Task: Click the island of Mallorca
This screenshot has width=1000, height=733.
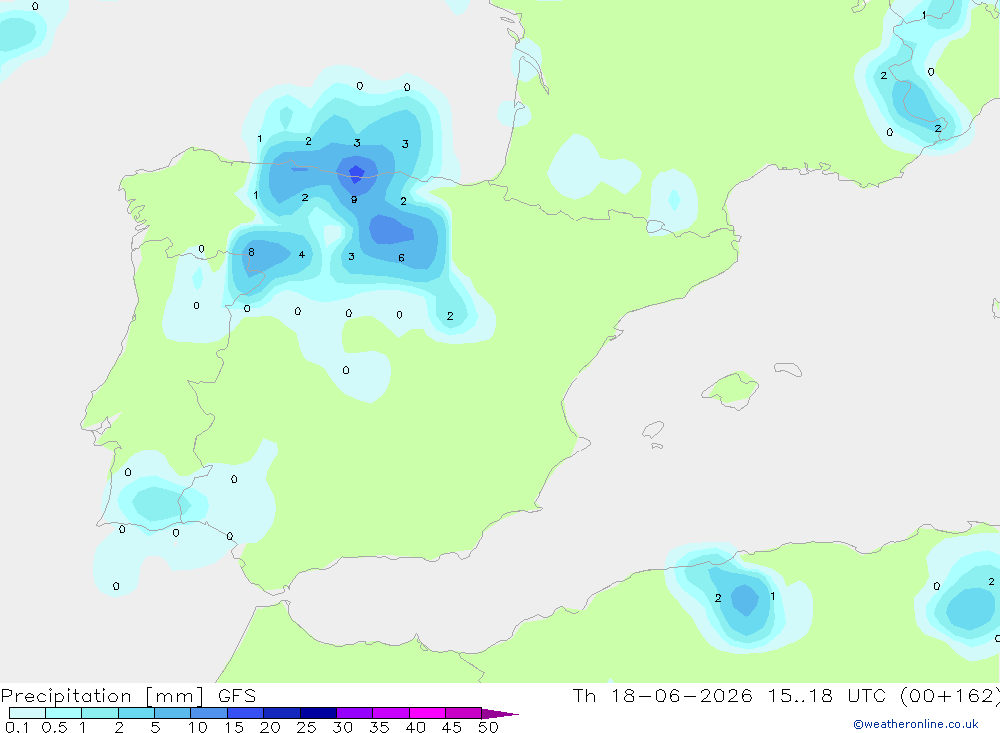Action: 731,389
